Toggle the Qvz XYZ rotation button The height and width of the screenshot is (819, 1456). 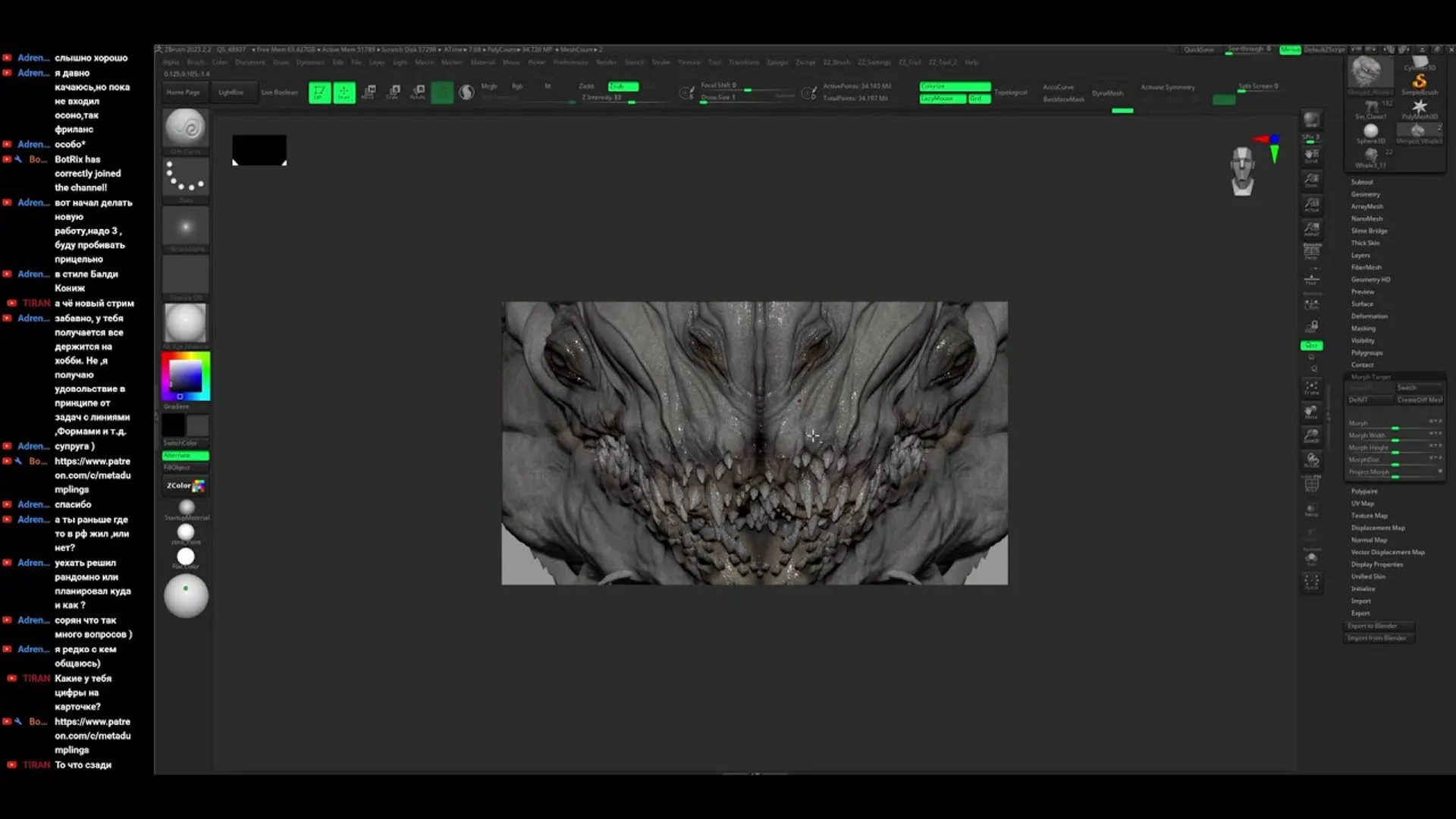[x=1311, y=346]
